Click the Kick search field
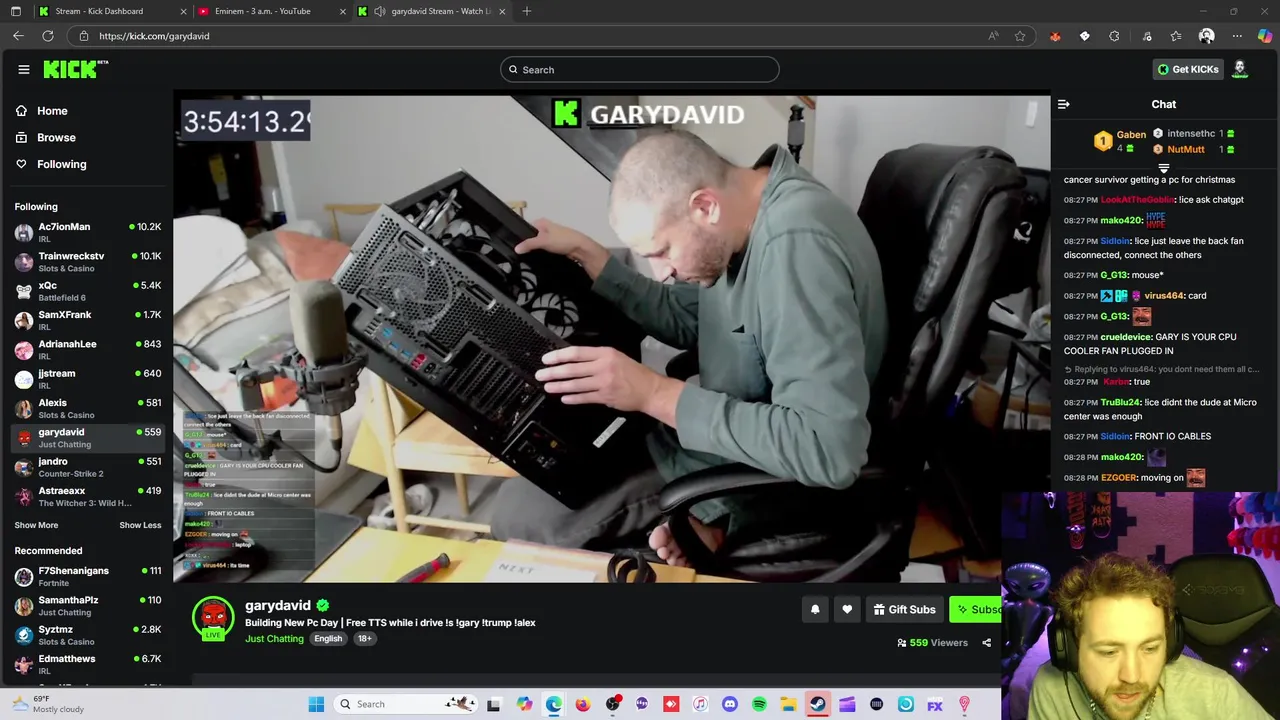Viewport: 1280px width, 720px height. click(640, 70)
